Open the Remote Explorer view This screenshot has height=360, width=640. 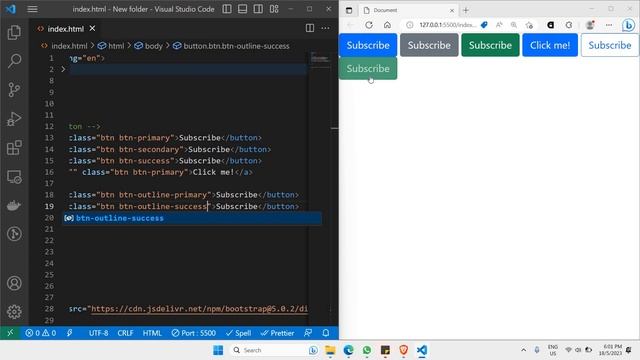(14, 177)
